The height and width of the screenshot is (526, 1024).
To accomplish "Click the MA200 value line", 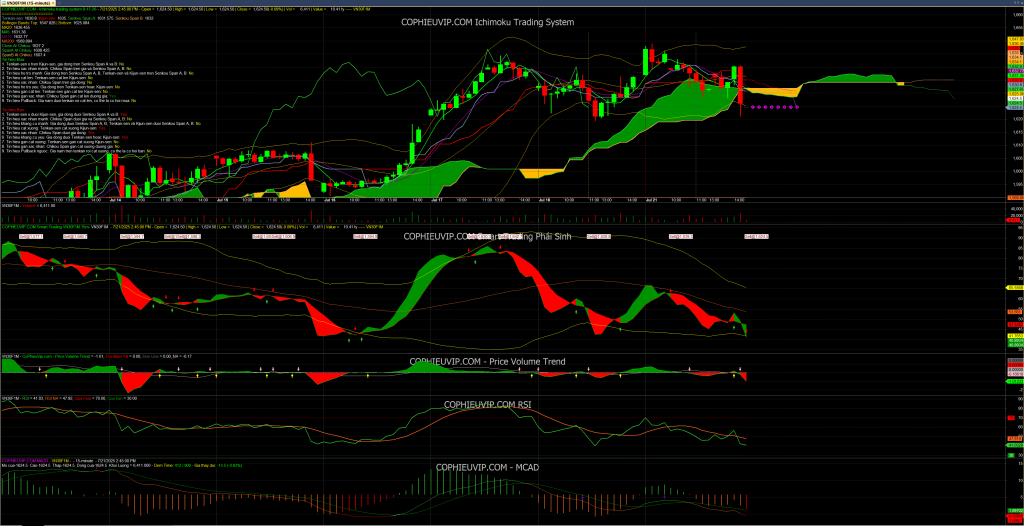I will 17,41.
